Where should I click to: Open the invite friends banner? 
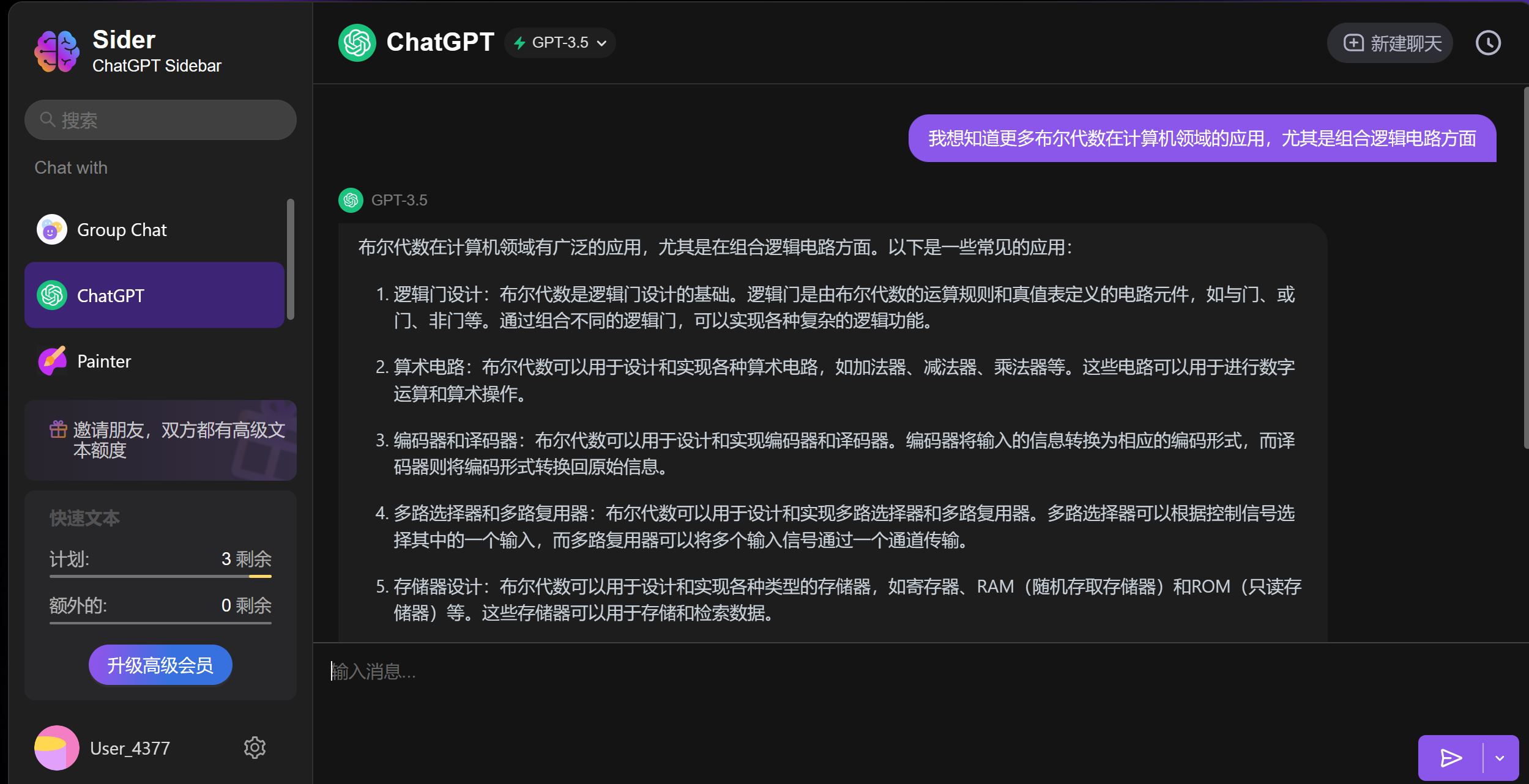point(160,440)
